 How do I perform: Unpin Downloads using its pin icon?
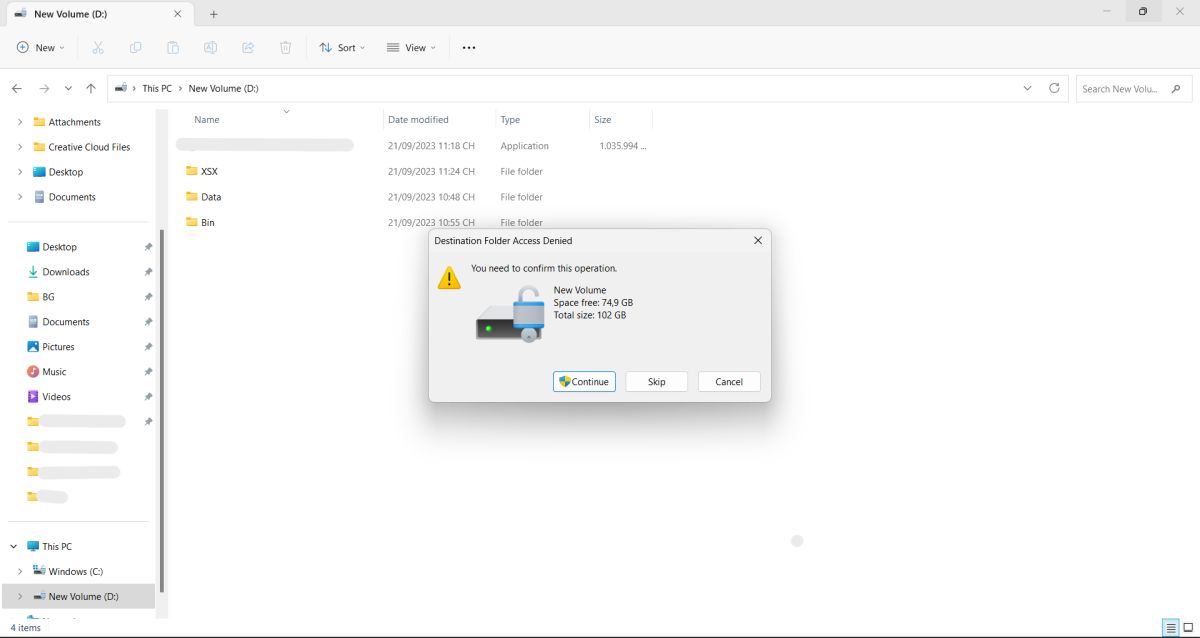[x=148, y=272]
